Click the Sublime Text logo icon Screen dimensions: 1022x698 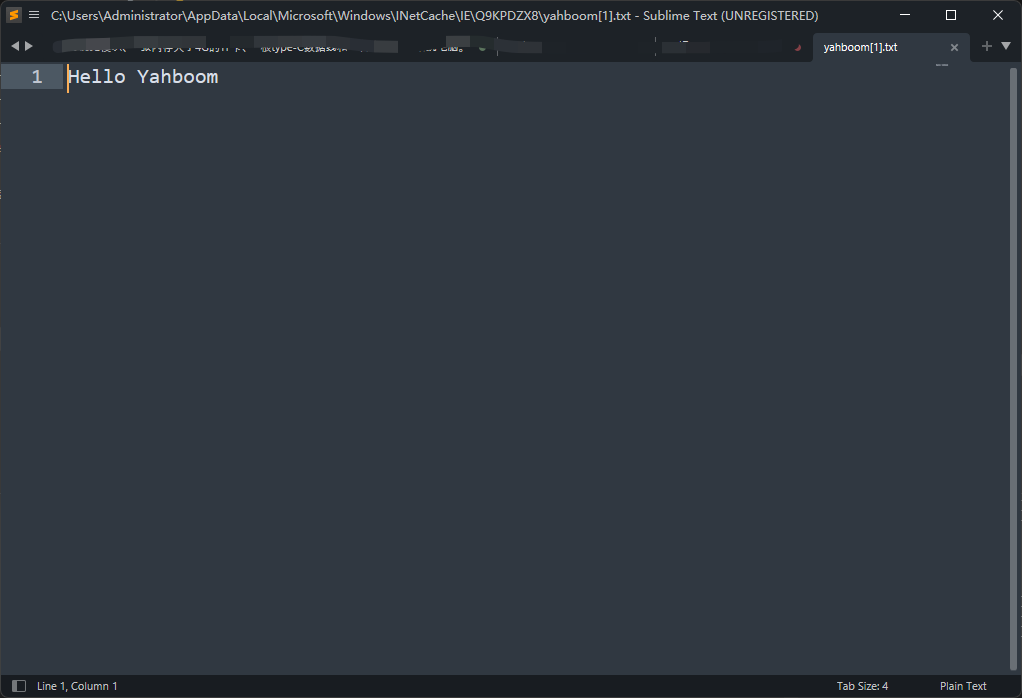click(14, 15)
